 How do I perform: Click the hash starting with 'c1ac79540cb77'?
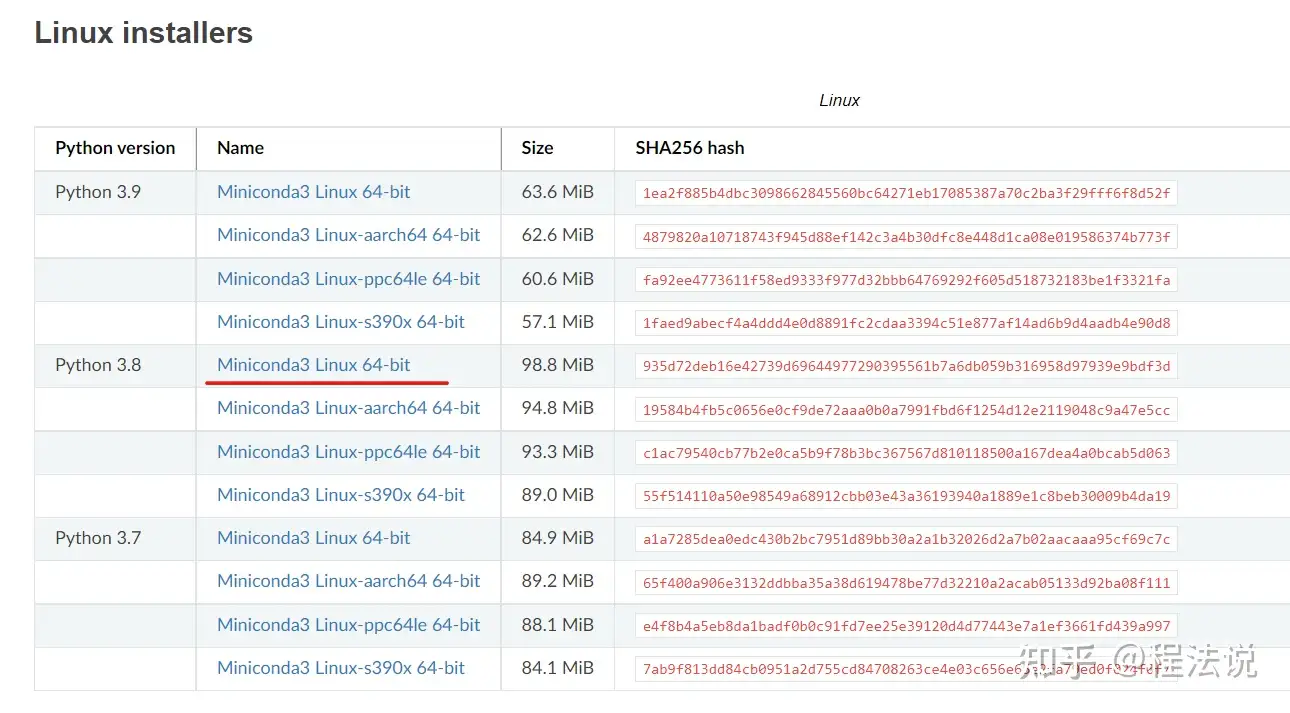pos(906,453)
